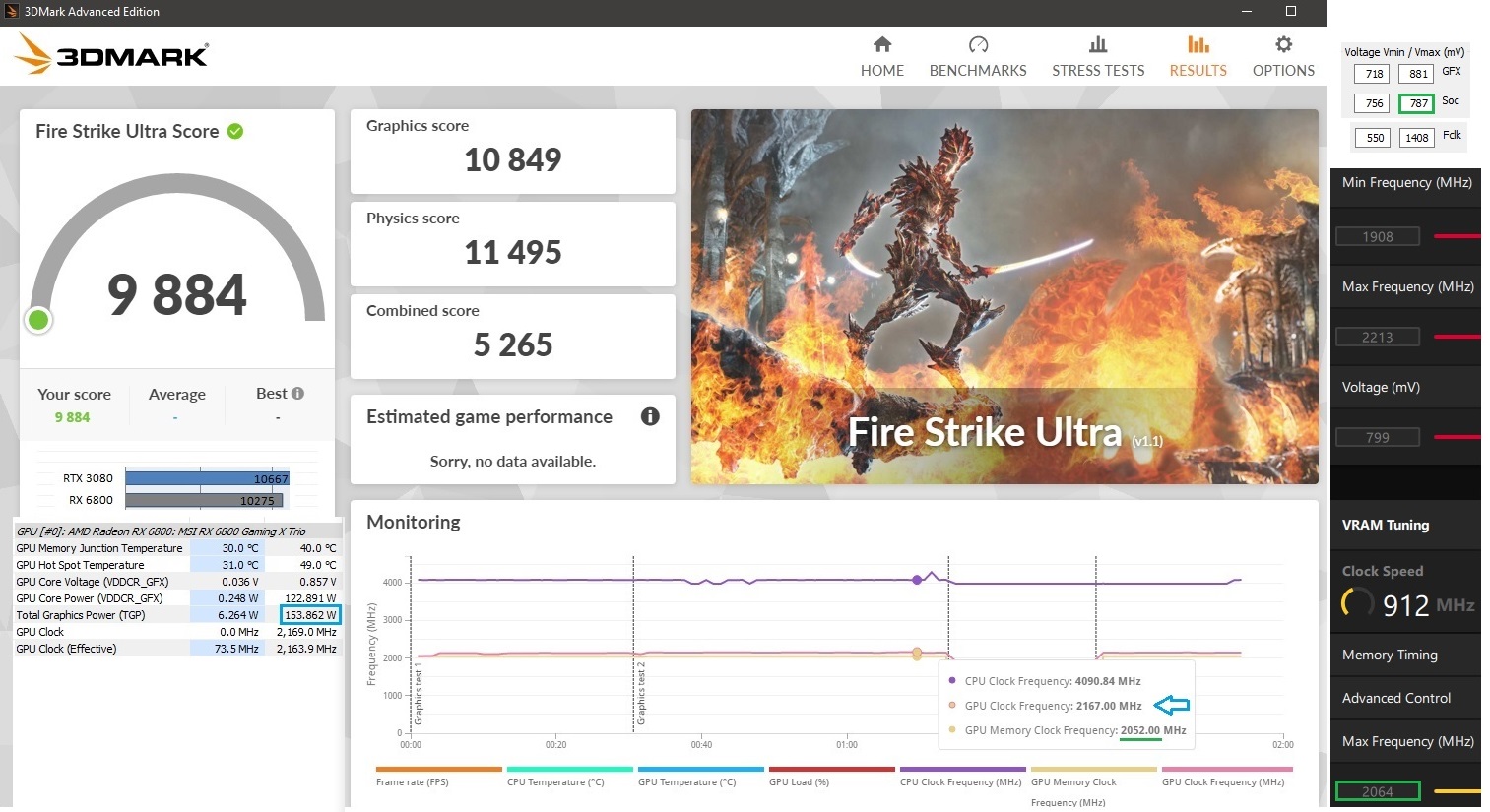Click Soc Vmax 787 field
This screenshot has width=1490, height=812.
[x=1417, y=103]
